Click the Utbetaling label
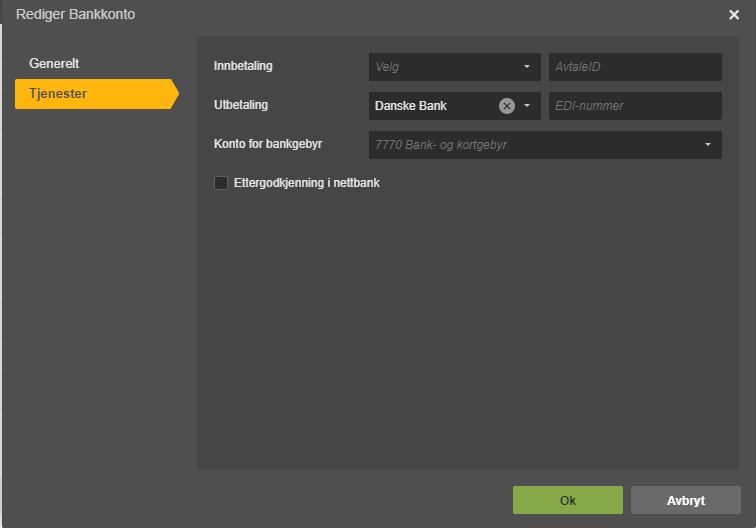Image resolution: width=756 pixels, height=528 pixels. [241, 105]
